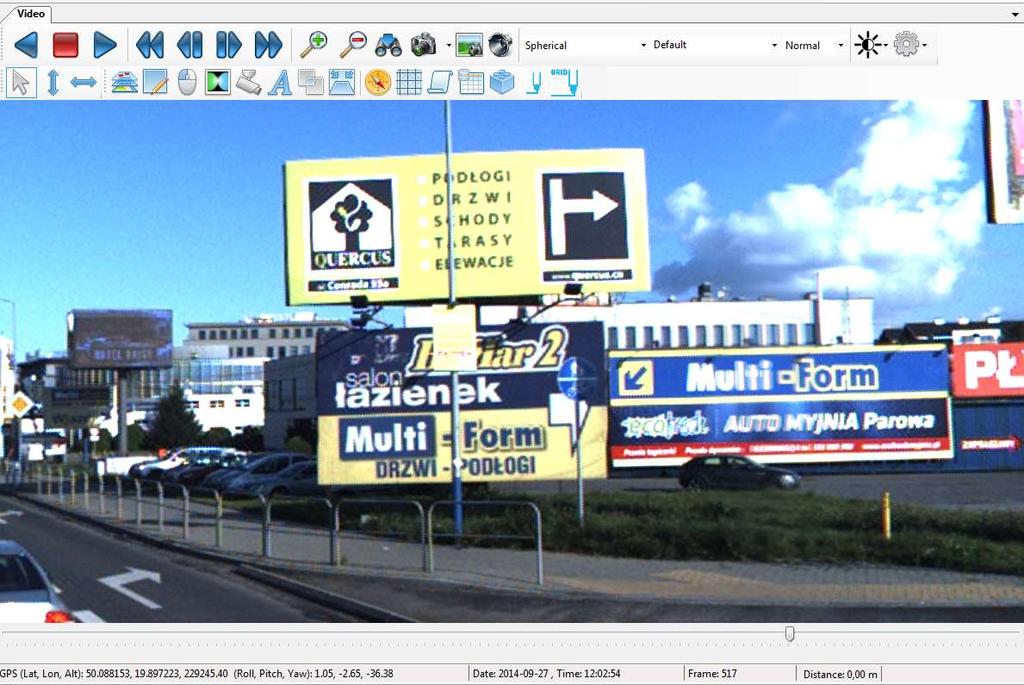Click the Date 2014-09-27 status entry
The height and width of the screenshot is (685, 1024).
click(547, 673)
